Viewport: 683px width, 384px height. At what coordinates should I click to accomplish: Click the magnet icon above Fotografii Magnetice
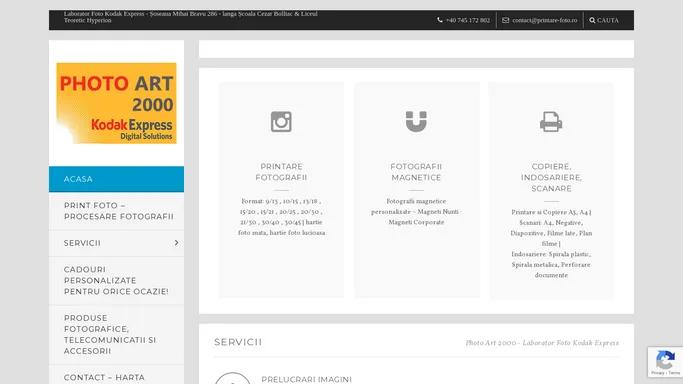(x=416, y=121)
